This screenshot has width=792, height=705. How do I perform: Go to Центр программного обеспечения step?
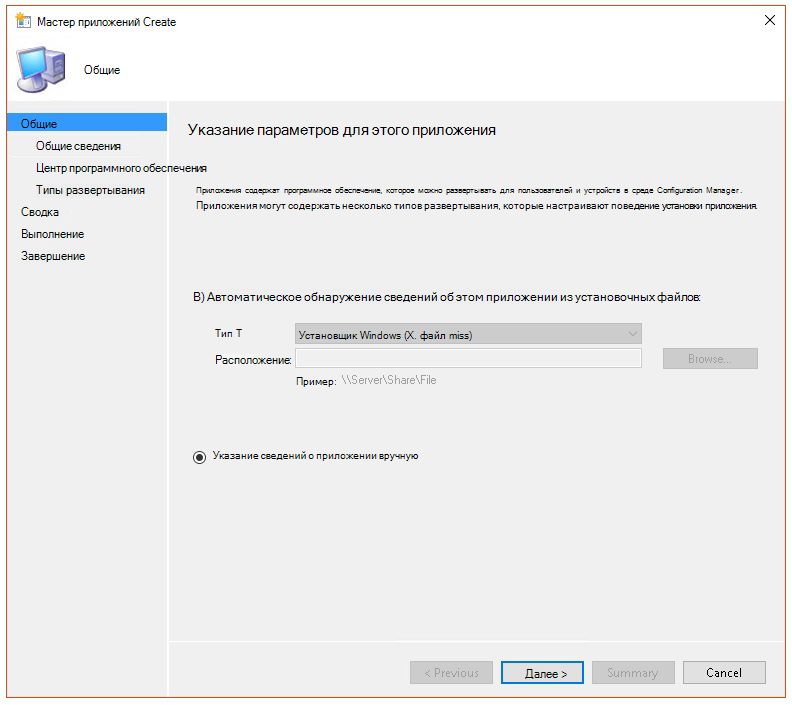click(121, 168)
